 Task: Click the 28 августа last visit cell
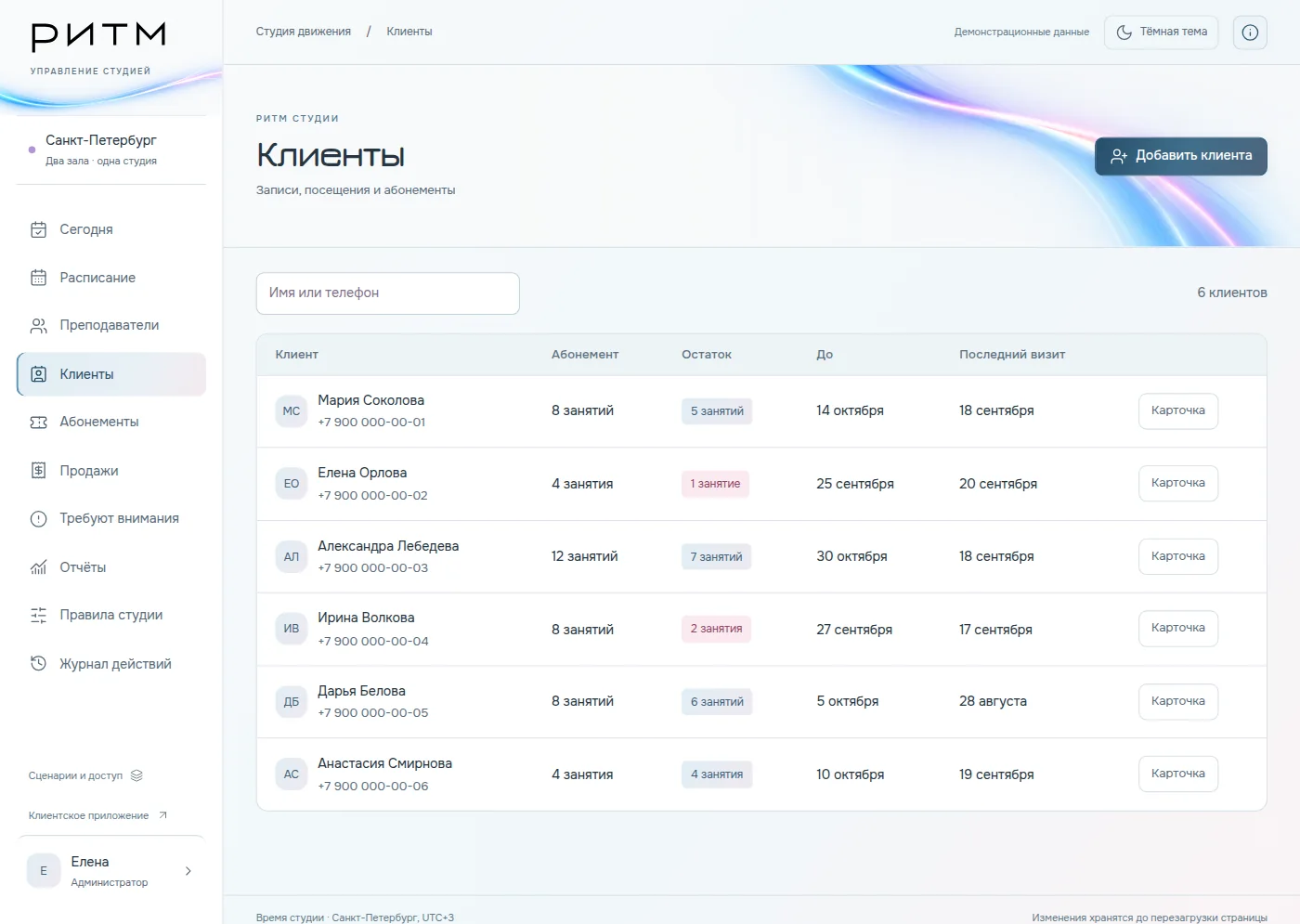[x=993, y=701]
